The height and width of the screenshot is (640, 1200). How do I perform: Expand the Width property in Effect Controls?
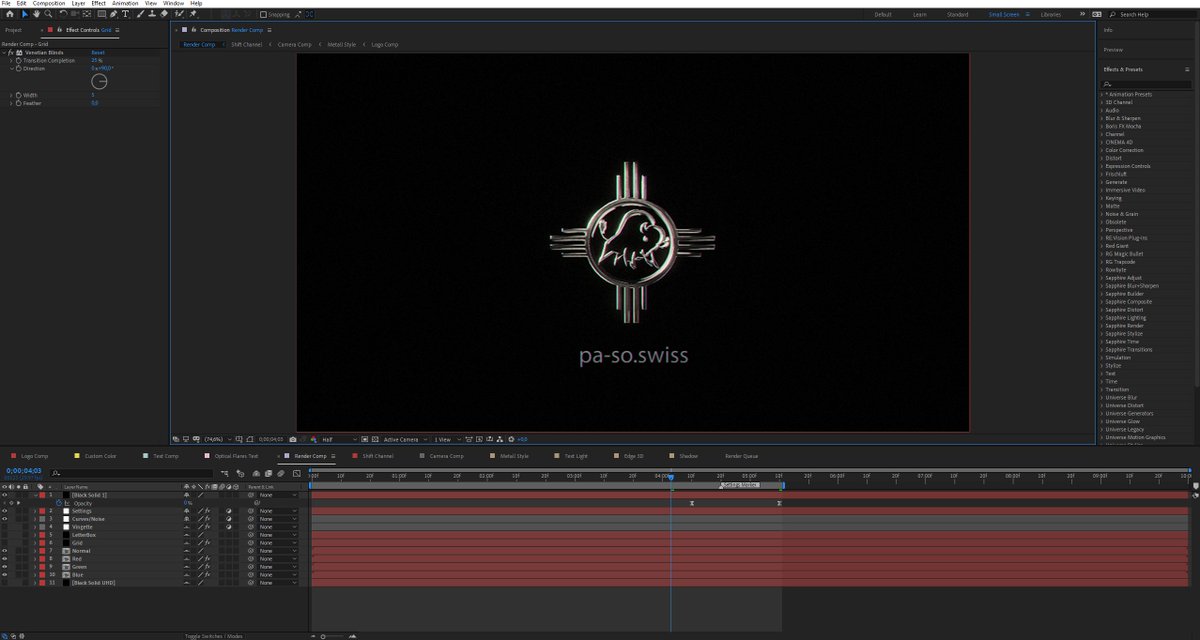point(11,95)
